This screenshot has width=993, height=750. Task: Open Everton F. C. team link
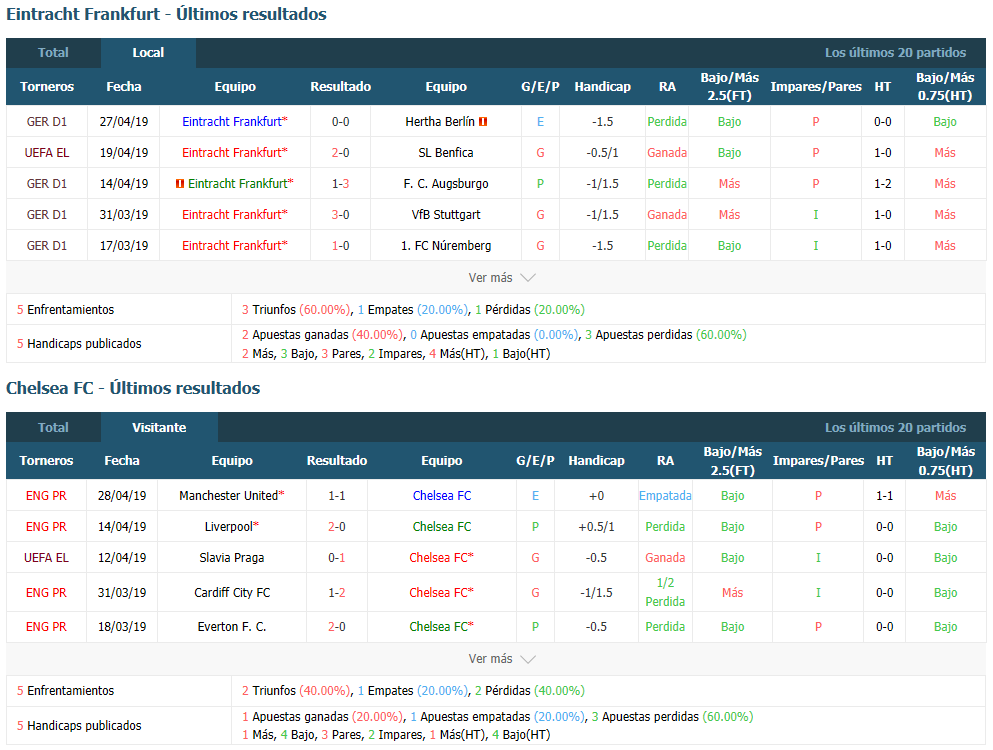click(x=232, y=627)
